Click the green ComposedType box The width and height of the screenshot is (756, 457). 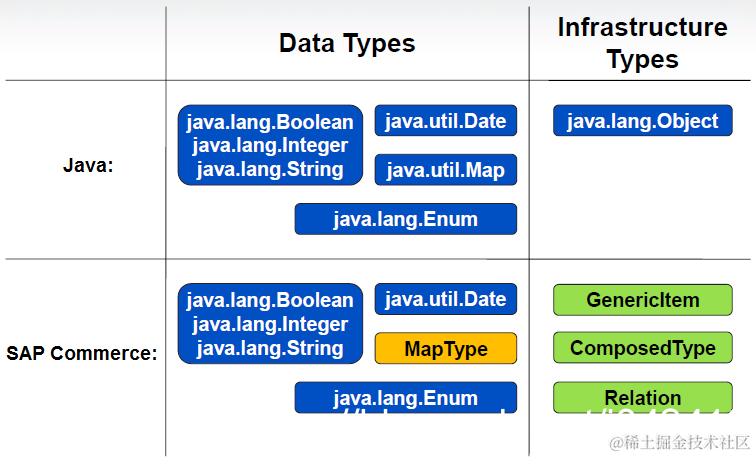643,348
